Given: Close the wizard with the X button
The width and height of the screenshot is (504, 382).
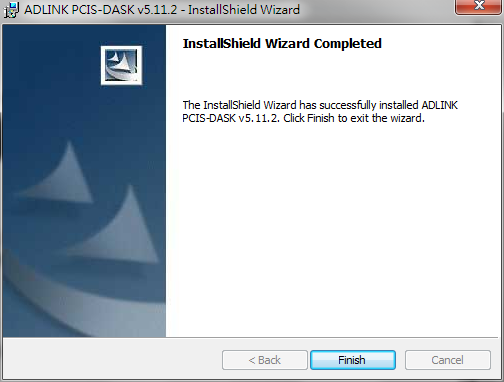Looking at the screenshot, I should click(x=479, y=7).
